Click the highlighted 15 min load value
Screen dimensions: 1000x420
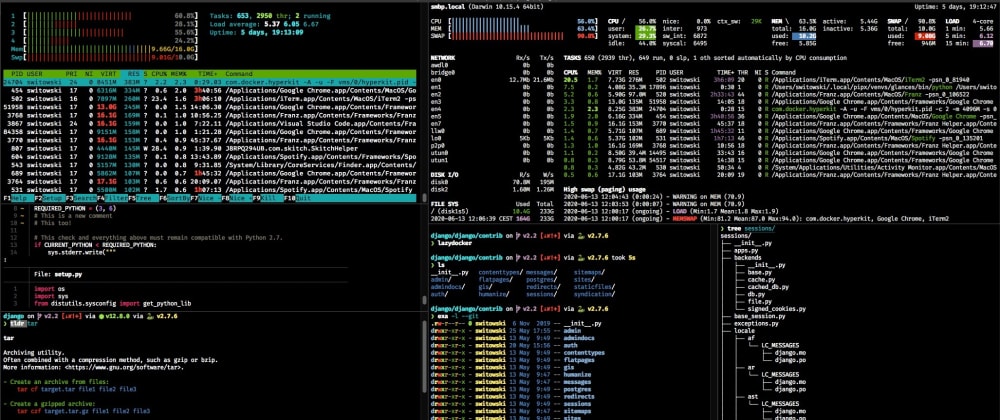pyautogui.click(x=985, y=44)
